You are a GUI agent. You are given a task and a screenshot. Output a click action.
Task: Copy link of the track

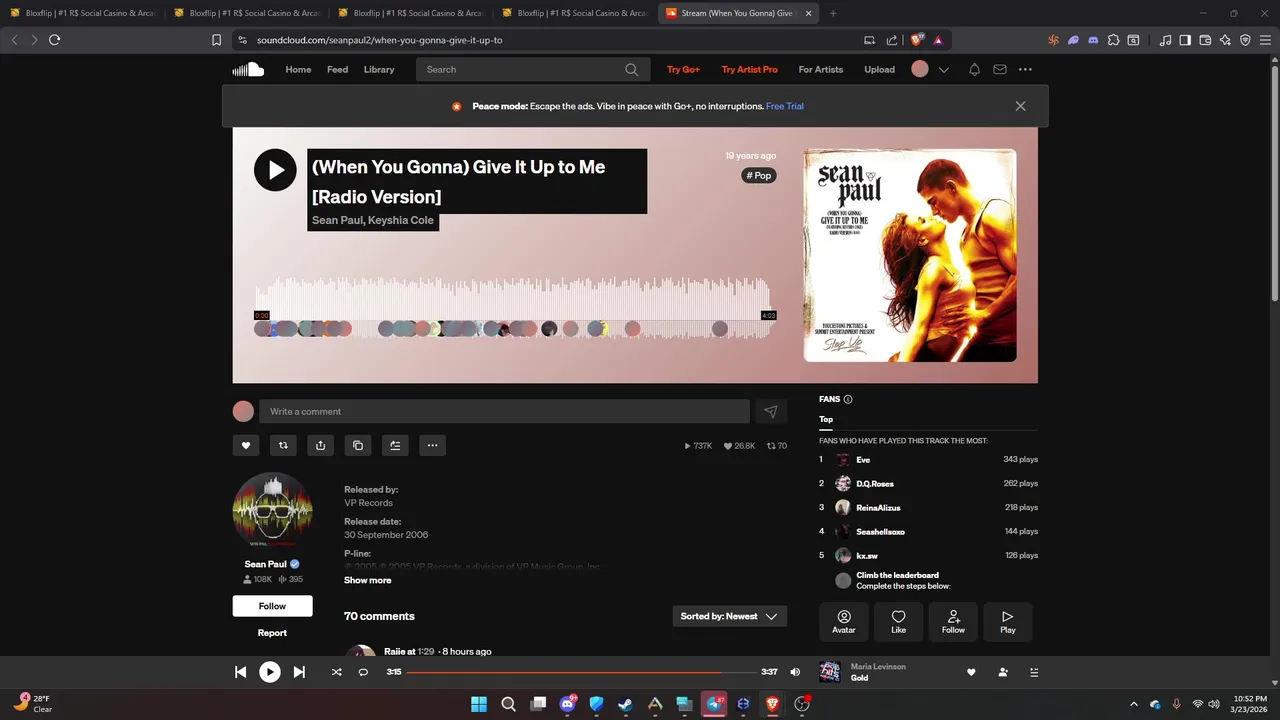coord(358,445)
